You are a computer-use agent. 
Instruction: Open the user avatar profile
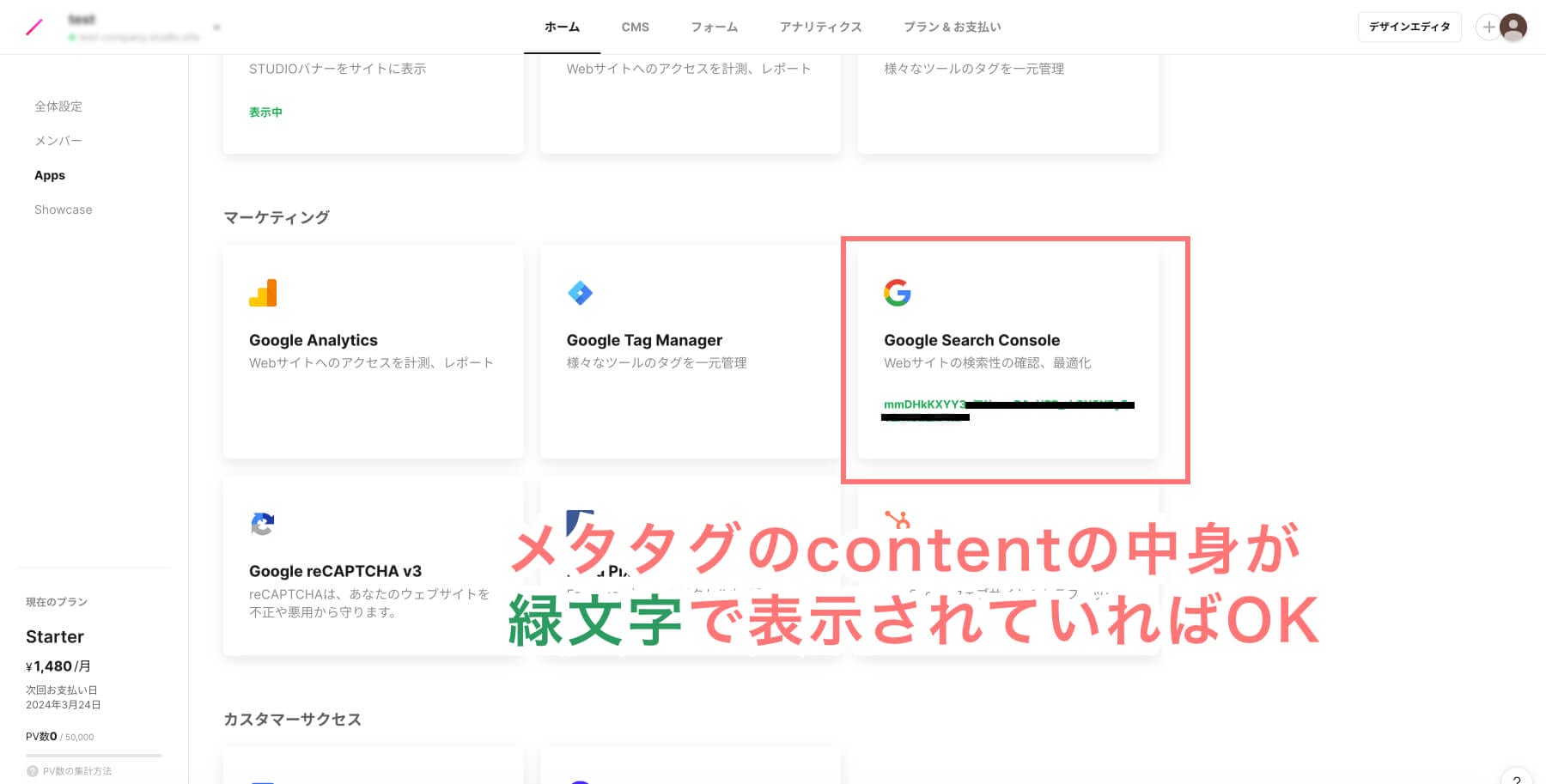tap(1513, 27)
